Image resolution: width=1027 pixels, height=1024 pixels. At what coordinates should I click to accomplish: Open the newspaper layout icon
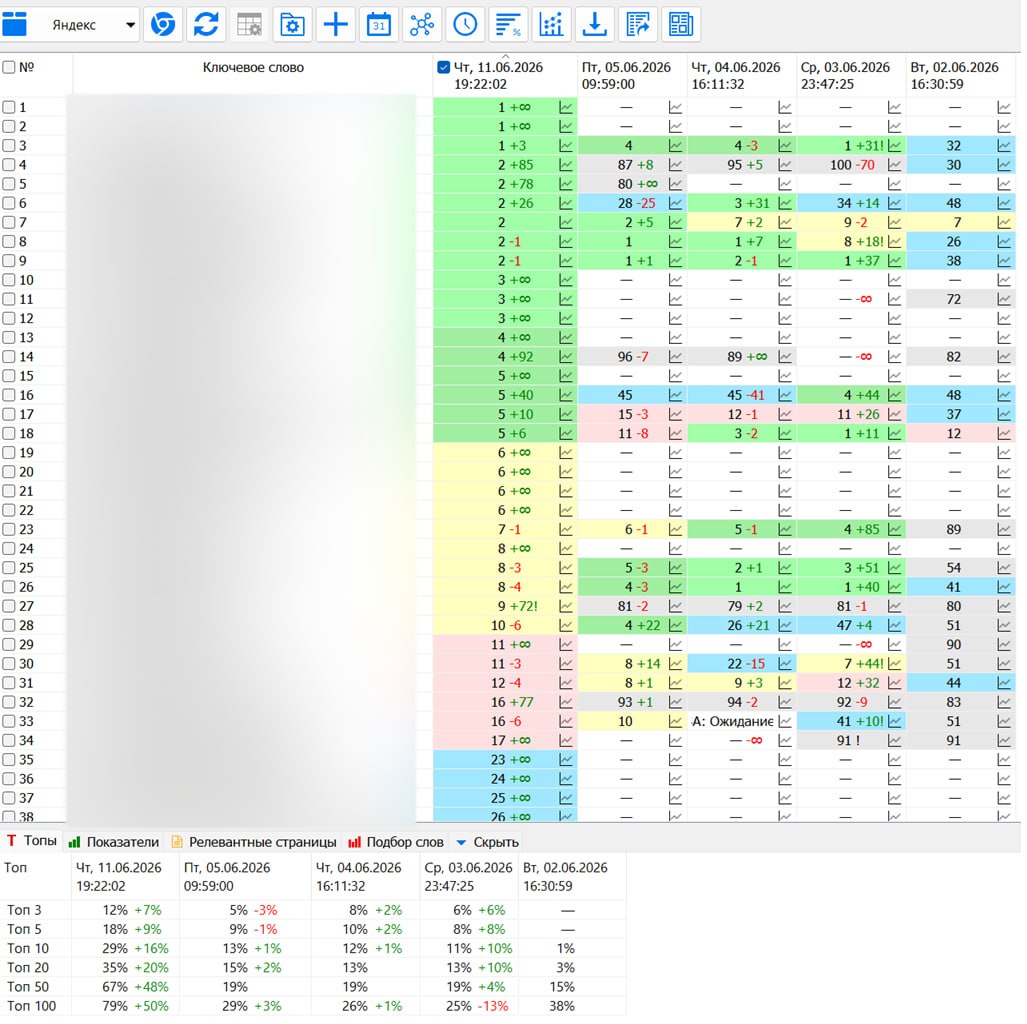coord(681,24)
